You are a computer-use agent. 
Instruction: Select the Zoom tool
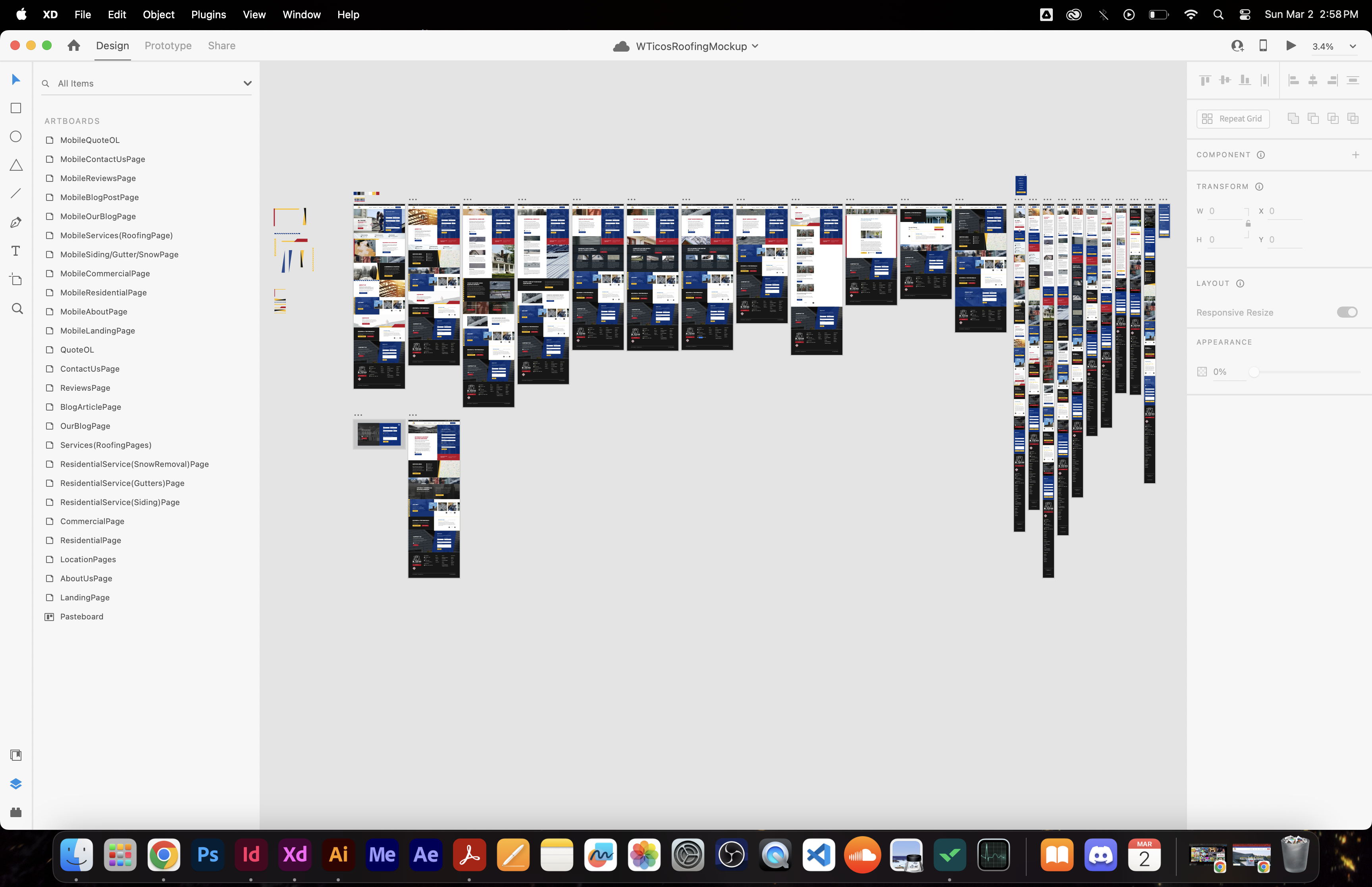(x=17, y=309)
